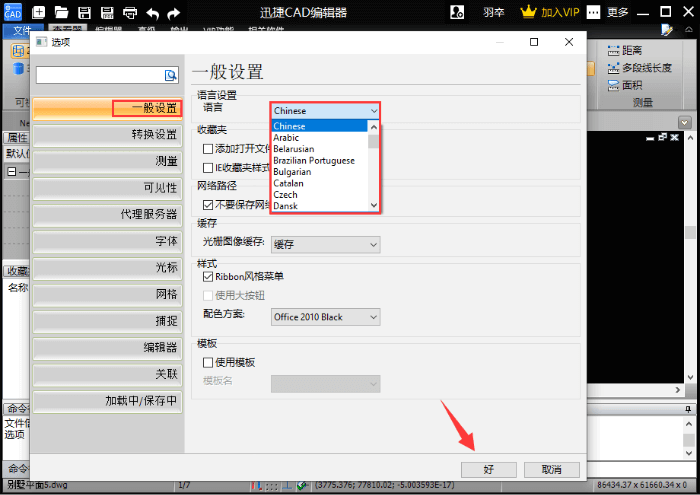The width and height of the screenshot is (700, 495).
Task: Collapse the tree node with minus box in left panel
Action: coord(12,172)
